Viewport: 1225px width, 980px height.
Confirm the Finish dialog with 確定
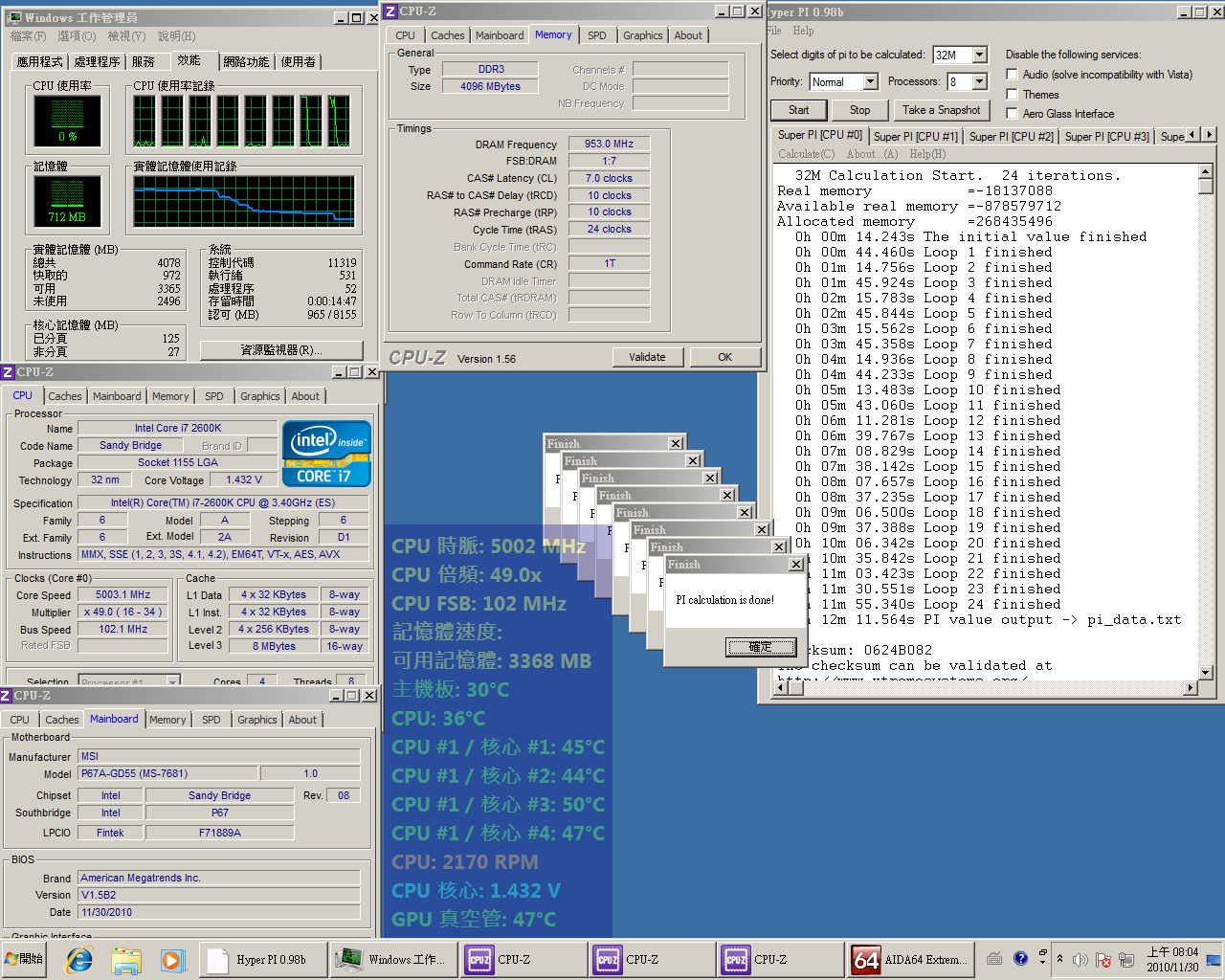point(760,647)
